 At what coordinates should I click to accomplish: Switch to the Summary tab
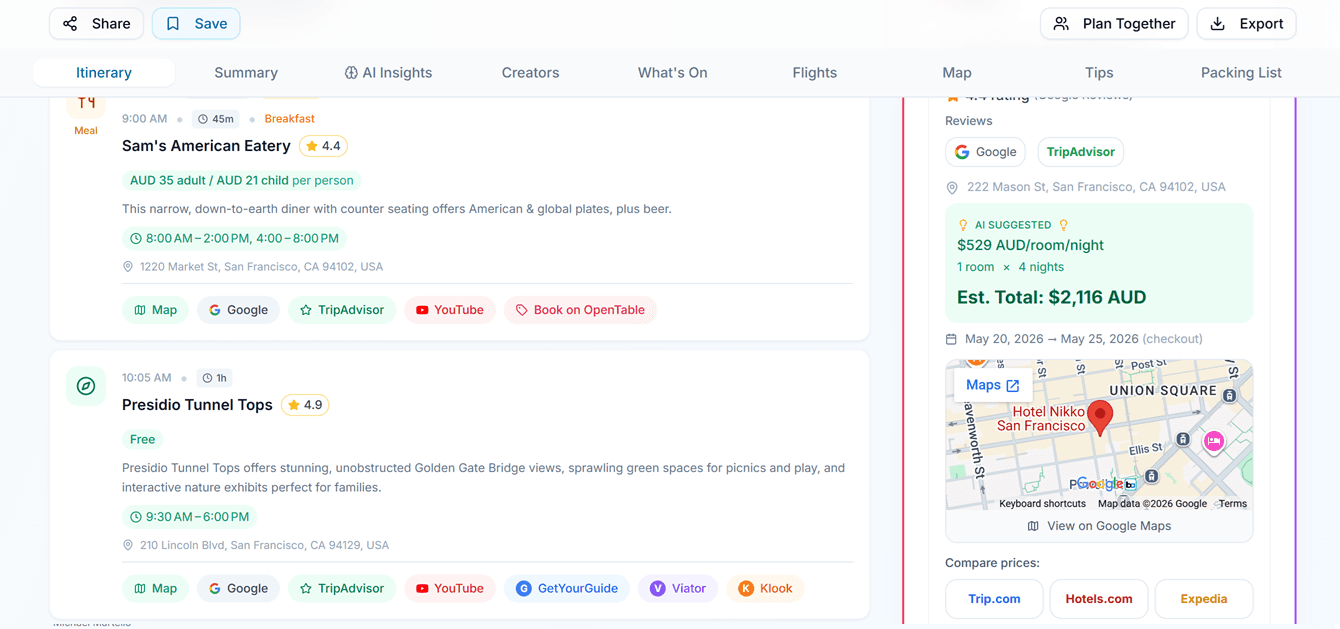[246, 72]
